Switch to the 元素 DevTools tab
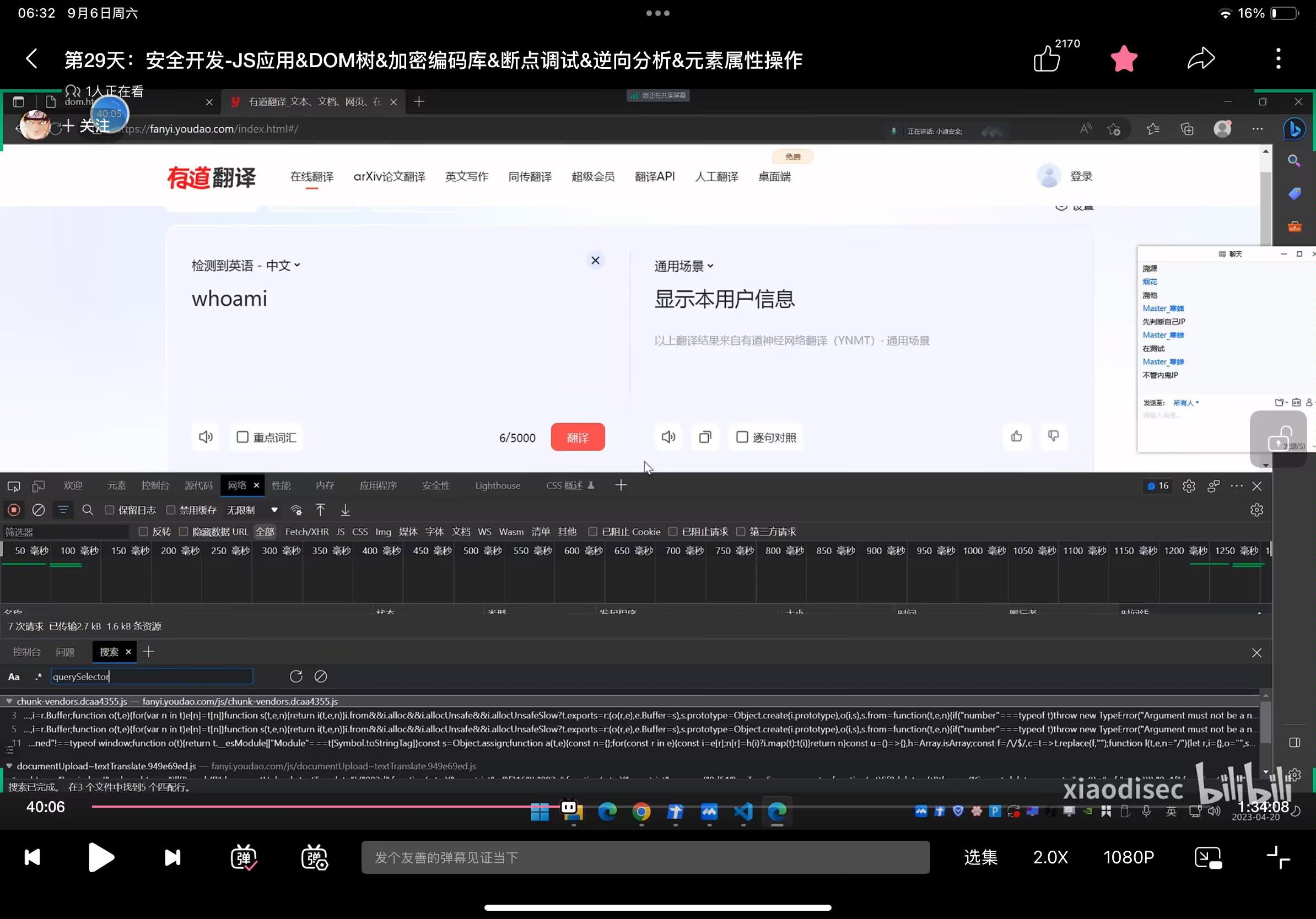 pyautogui.click(x=116, y=486)
